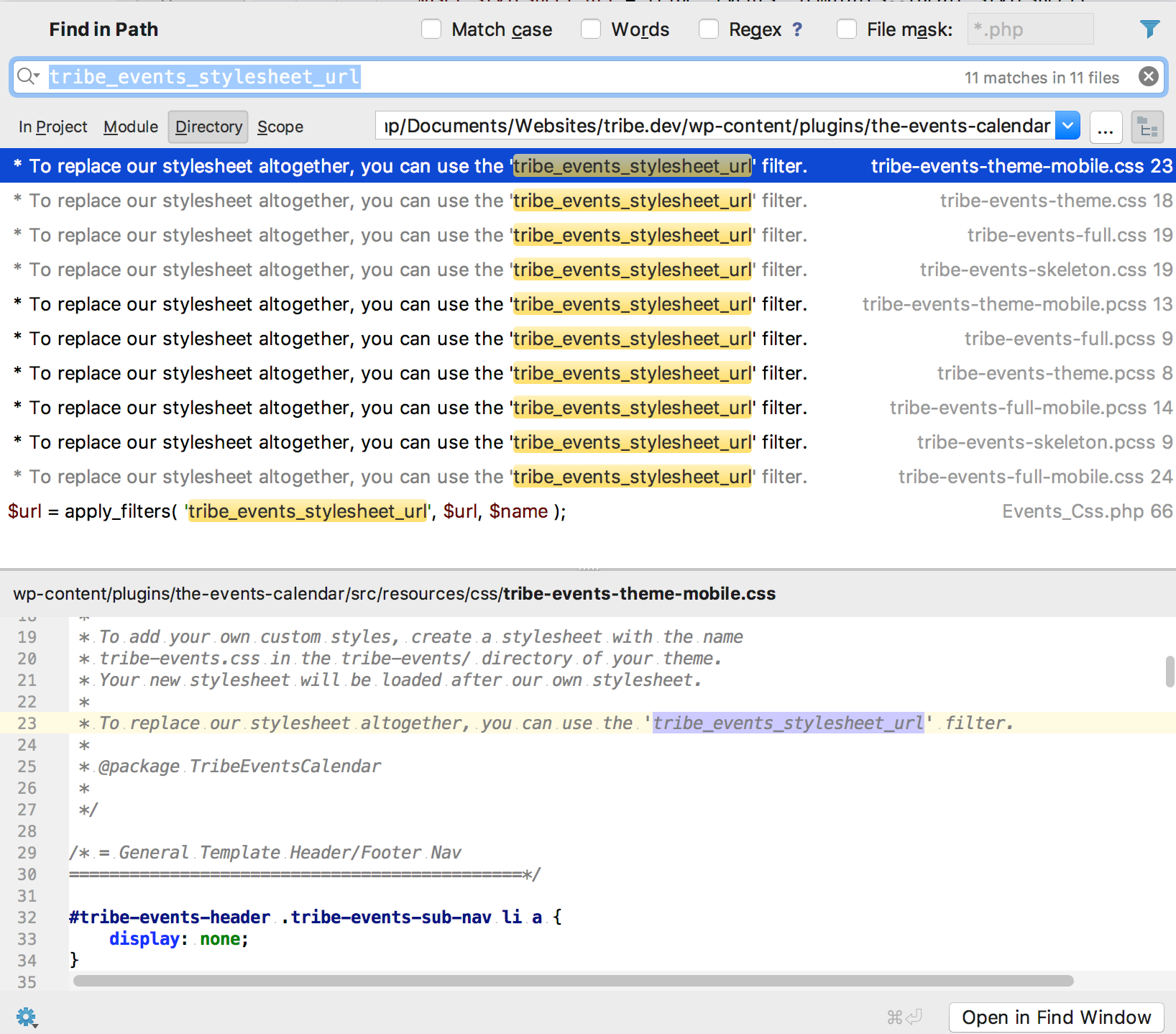The height and width of the screenshot is (1034, 1176).
Task: Open the File mask *.php combo box
Action: pos(1029,29)
